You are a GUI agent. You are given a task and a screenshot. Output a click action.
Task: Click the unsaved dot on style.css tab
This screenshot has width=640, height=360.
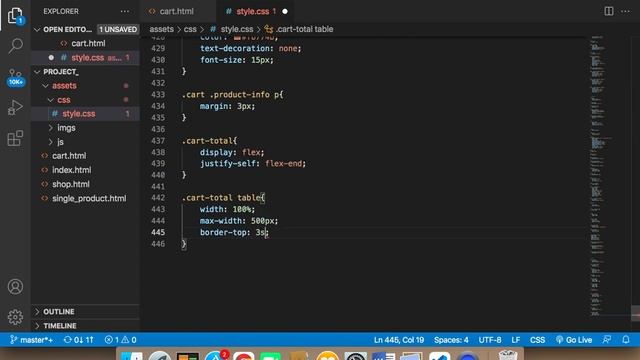pos(285,11)
